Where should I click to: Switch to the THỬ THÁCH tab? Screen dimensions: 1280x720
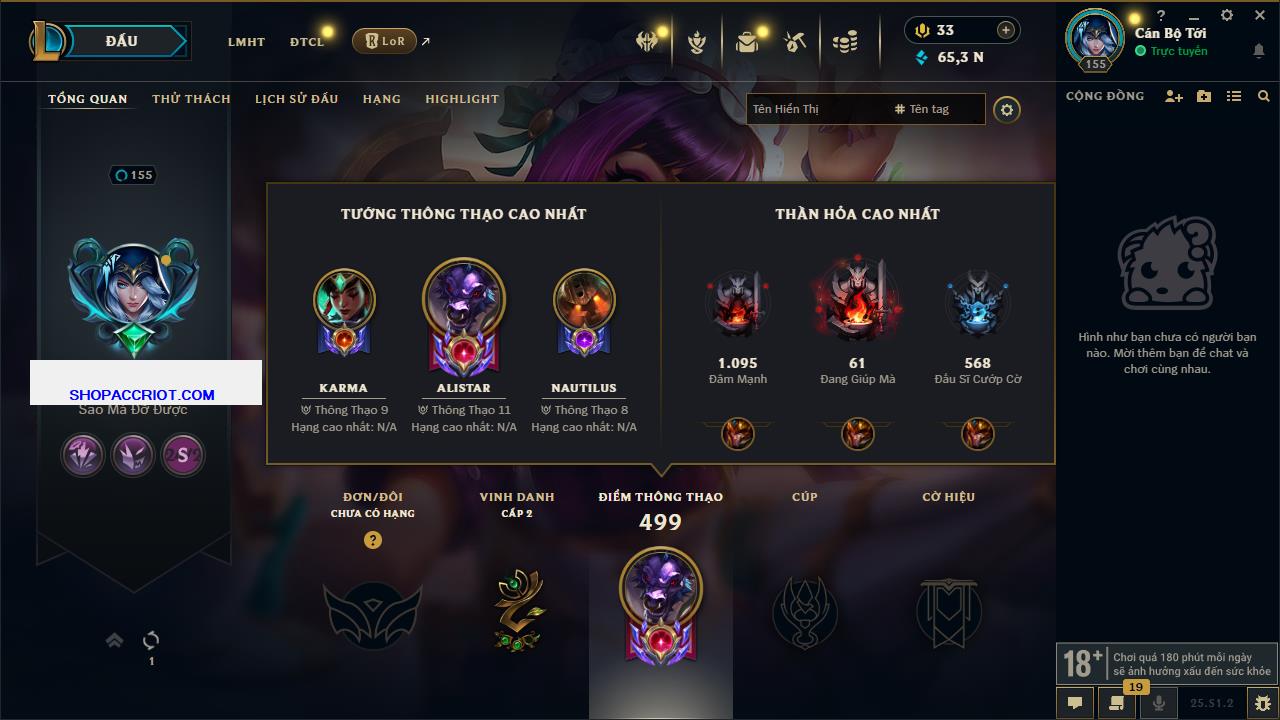click(x=191, y=99)
